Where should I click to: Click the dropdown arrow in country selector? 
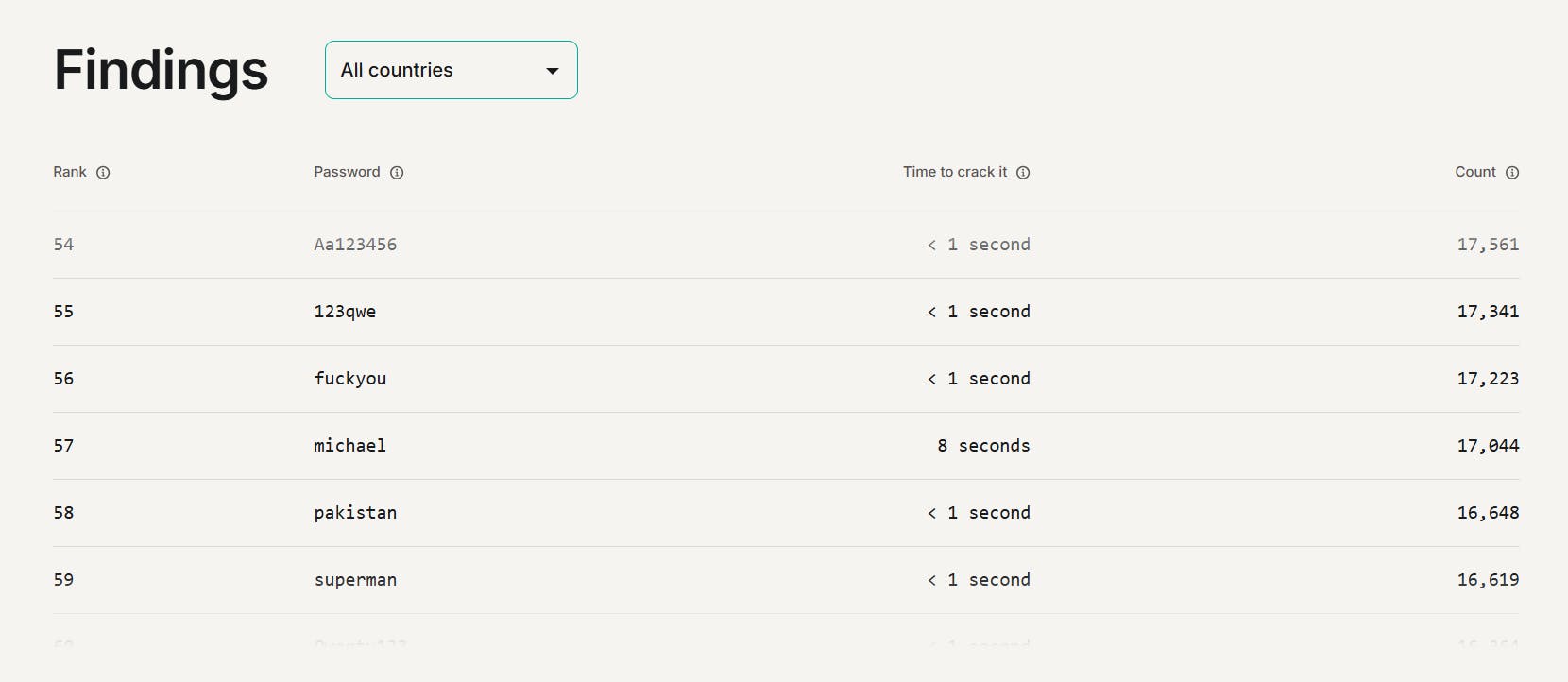[553, 71]
